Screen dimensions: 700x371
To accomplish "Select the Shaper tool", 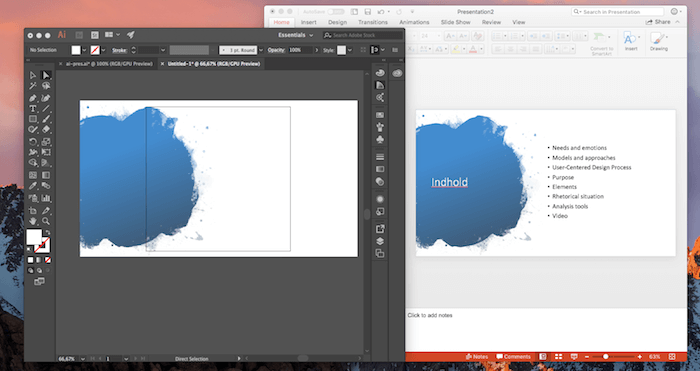I will tap(33, 129).
